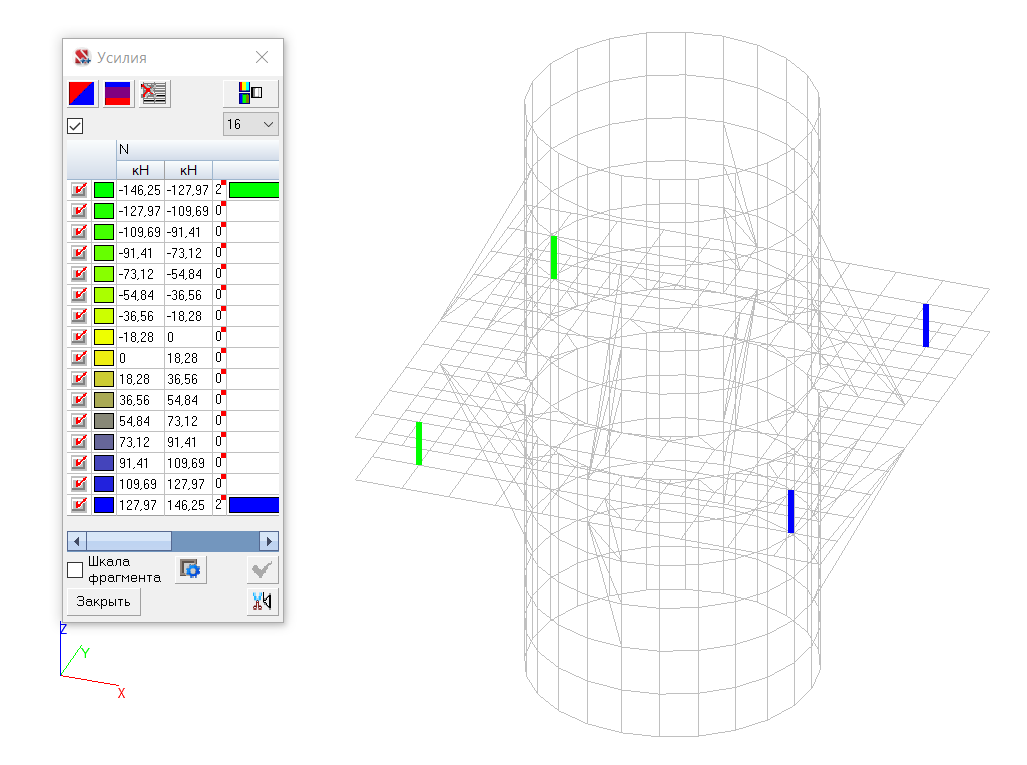Click the yellow swatch for 0 to 18,28
1027x765 pixels.
(x=104, y=358)
